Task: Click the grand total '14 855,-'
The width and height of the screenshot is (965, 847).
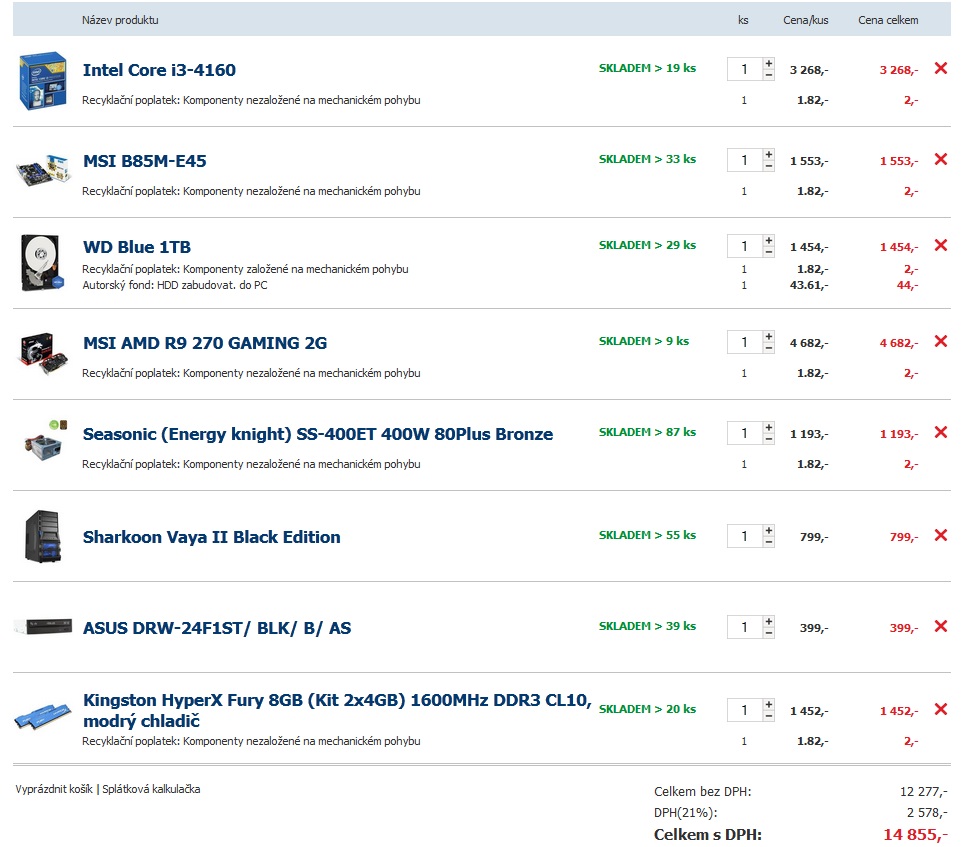Action: pyautogui.click(x=915, y=835)
